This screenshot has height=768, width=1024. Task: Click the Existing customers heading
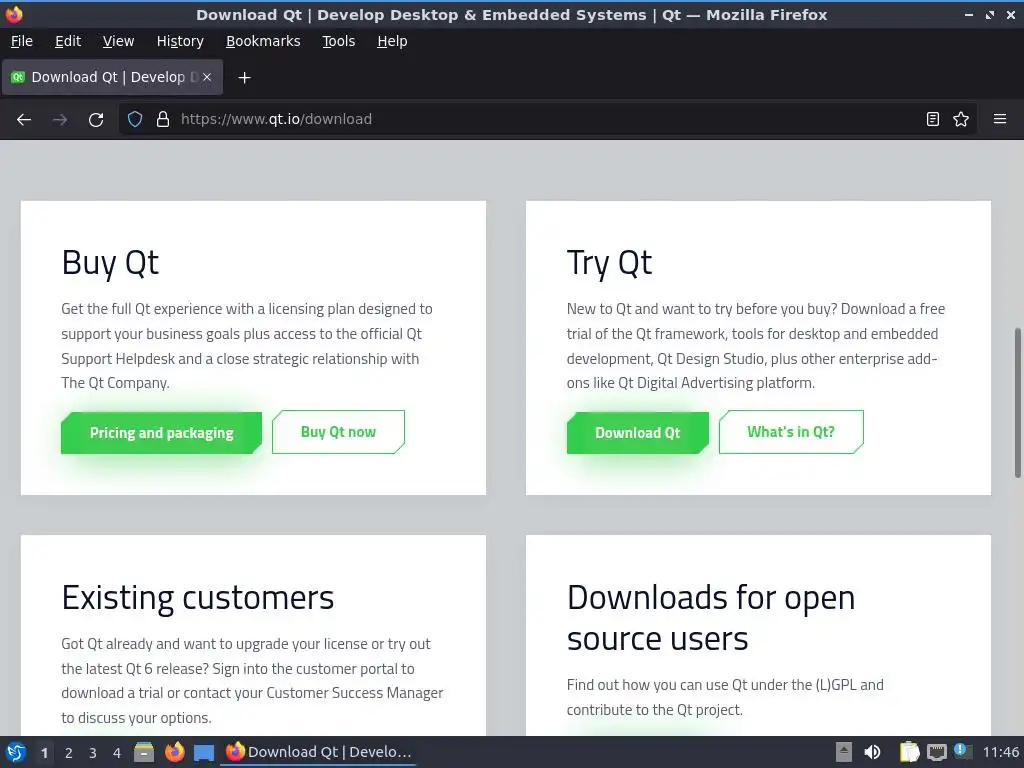coord(198,598)
